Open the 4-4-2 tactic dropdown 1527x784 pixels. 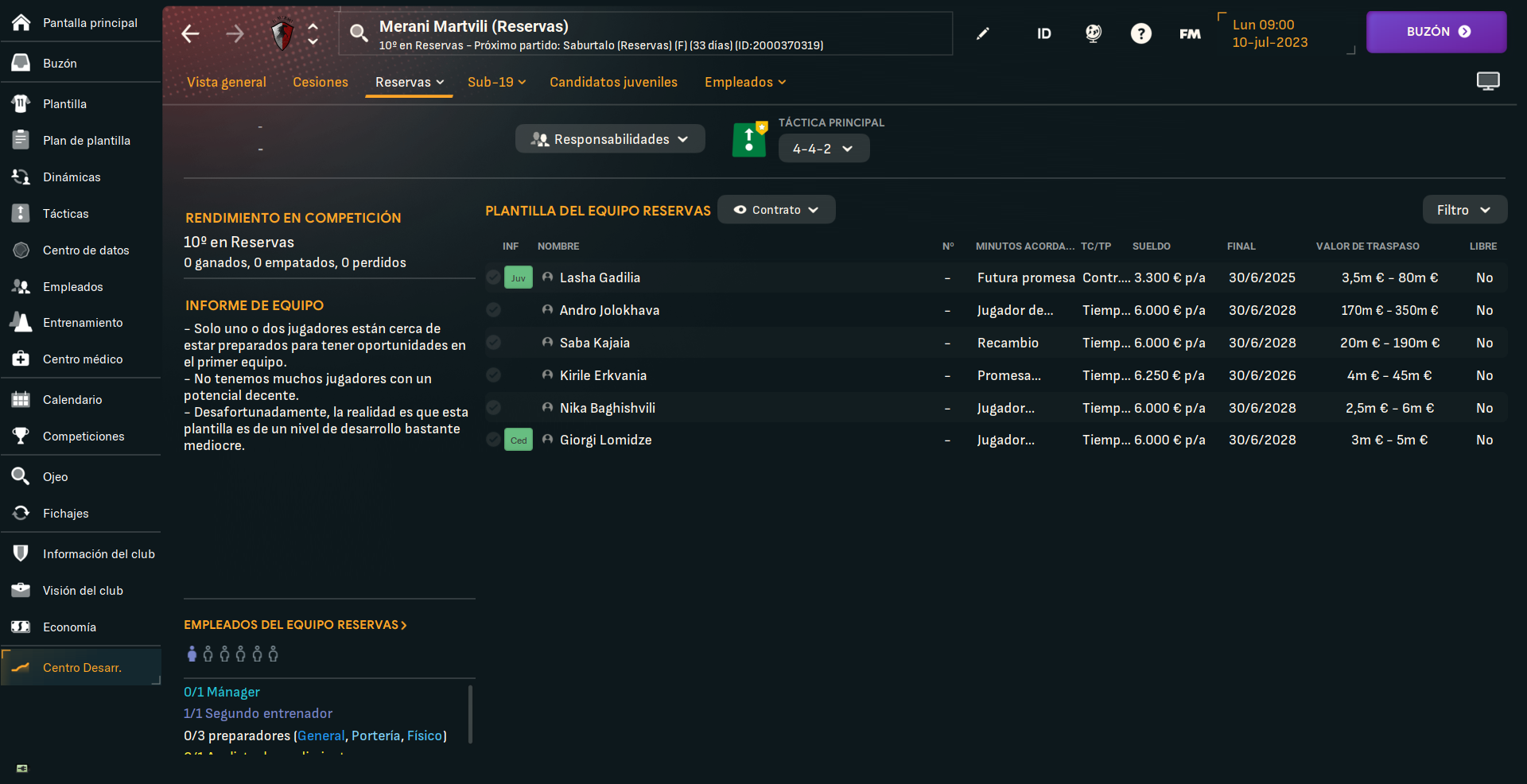tap(823, 149)
